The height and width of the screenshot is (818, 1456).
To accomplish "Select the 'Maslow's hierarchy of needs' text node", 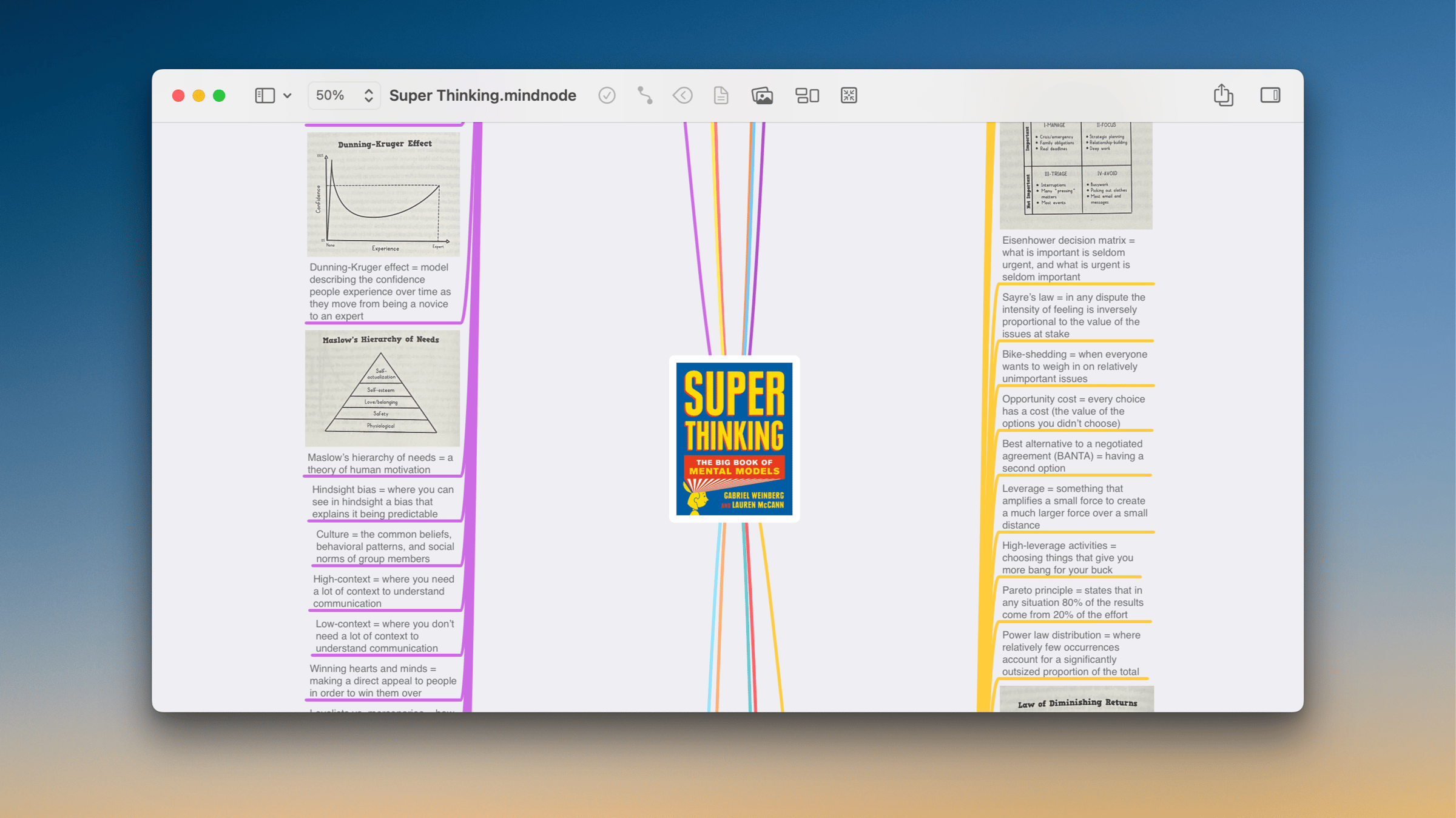I will coord(380,463).
